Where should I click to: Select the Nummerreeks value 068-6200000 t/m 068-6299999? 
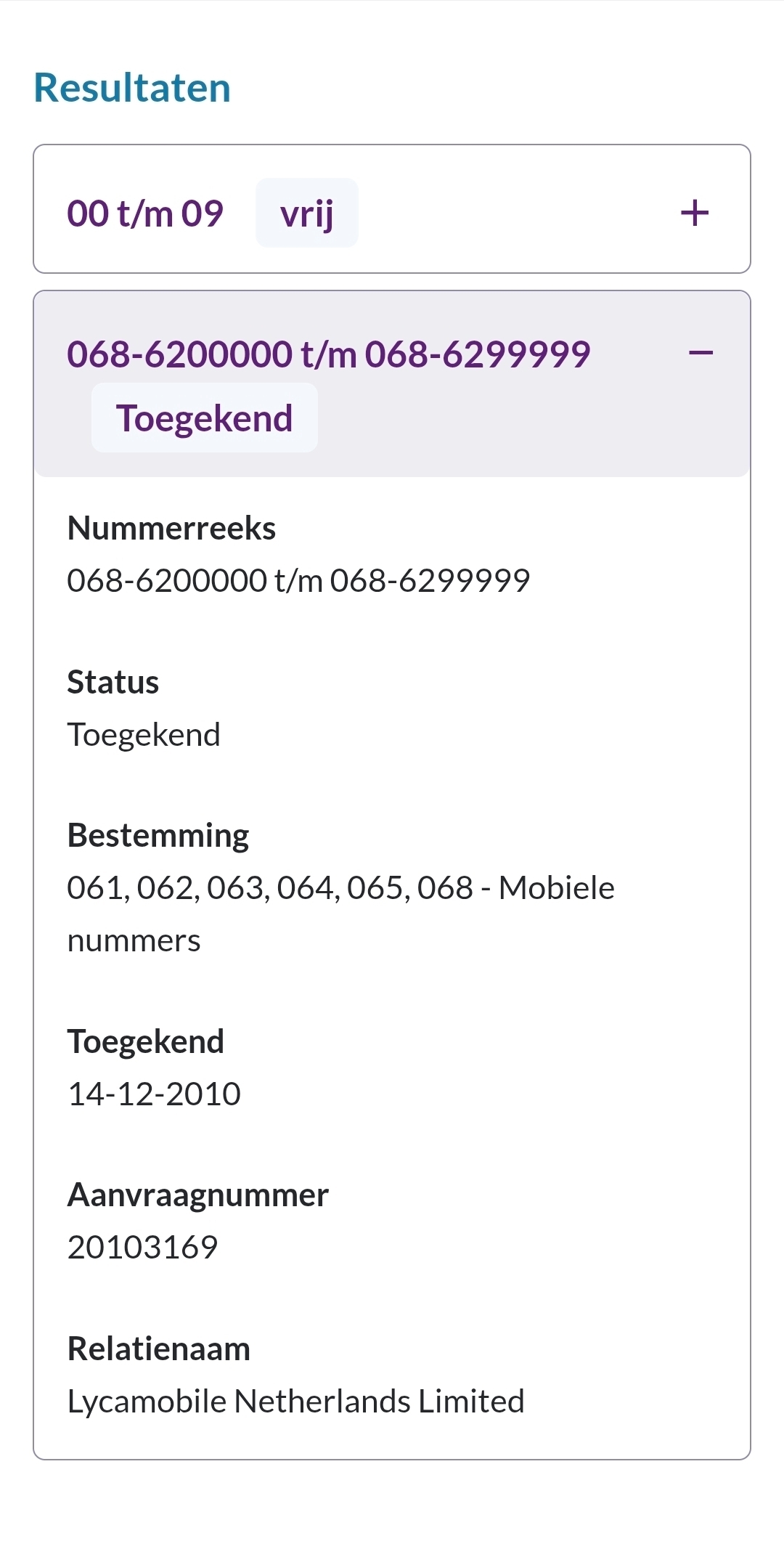tap(298, 580)
